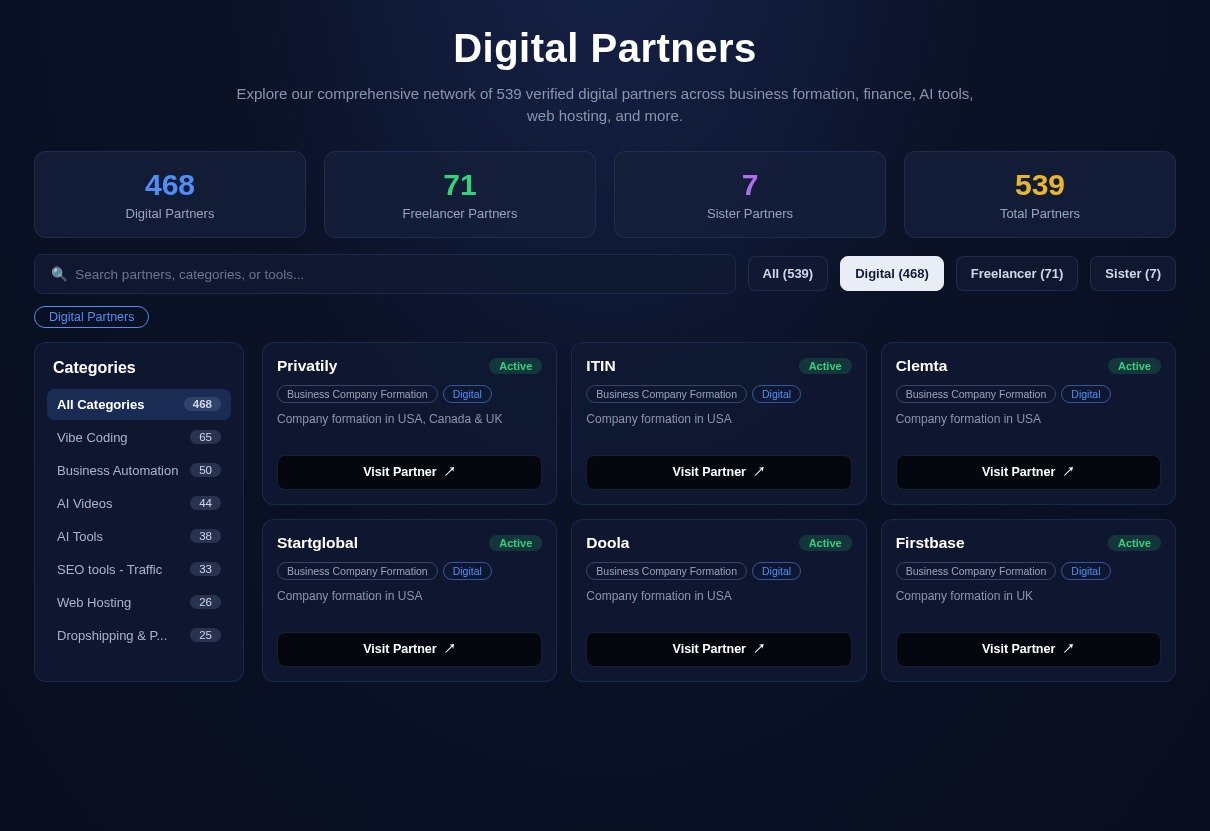Click the Digital tag on ITIN card

coord(776,394)
